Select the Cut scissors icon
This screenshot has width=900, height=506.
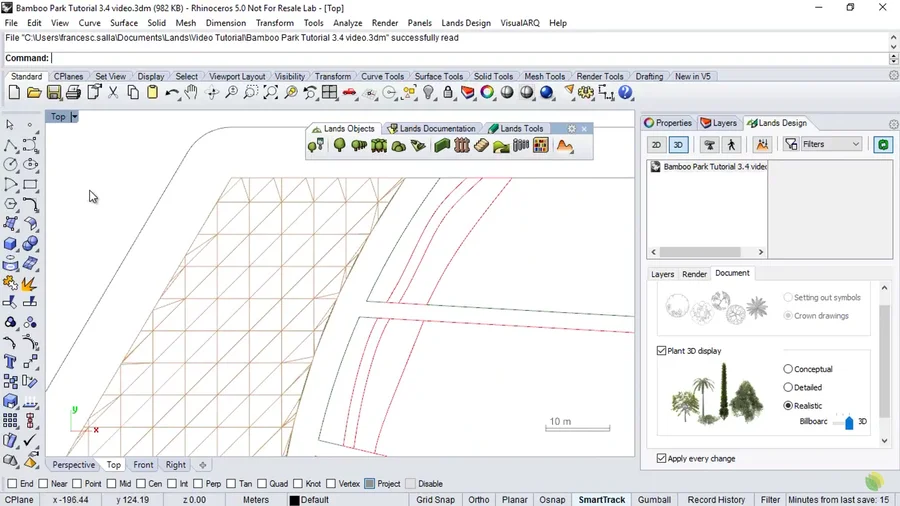[x=113, y=92]
